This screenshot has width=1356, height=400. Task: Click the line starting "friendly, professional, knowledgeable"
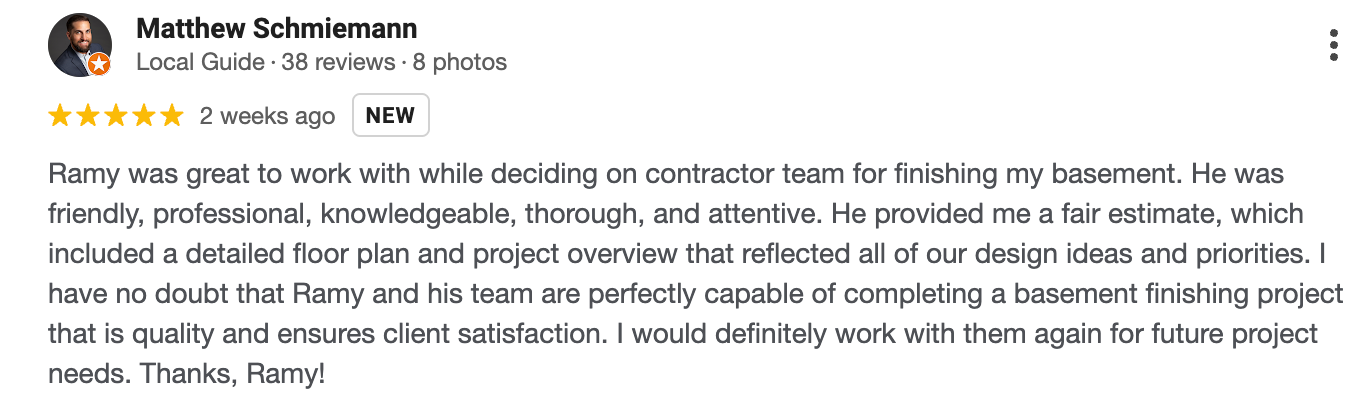[677, 215]
